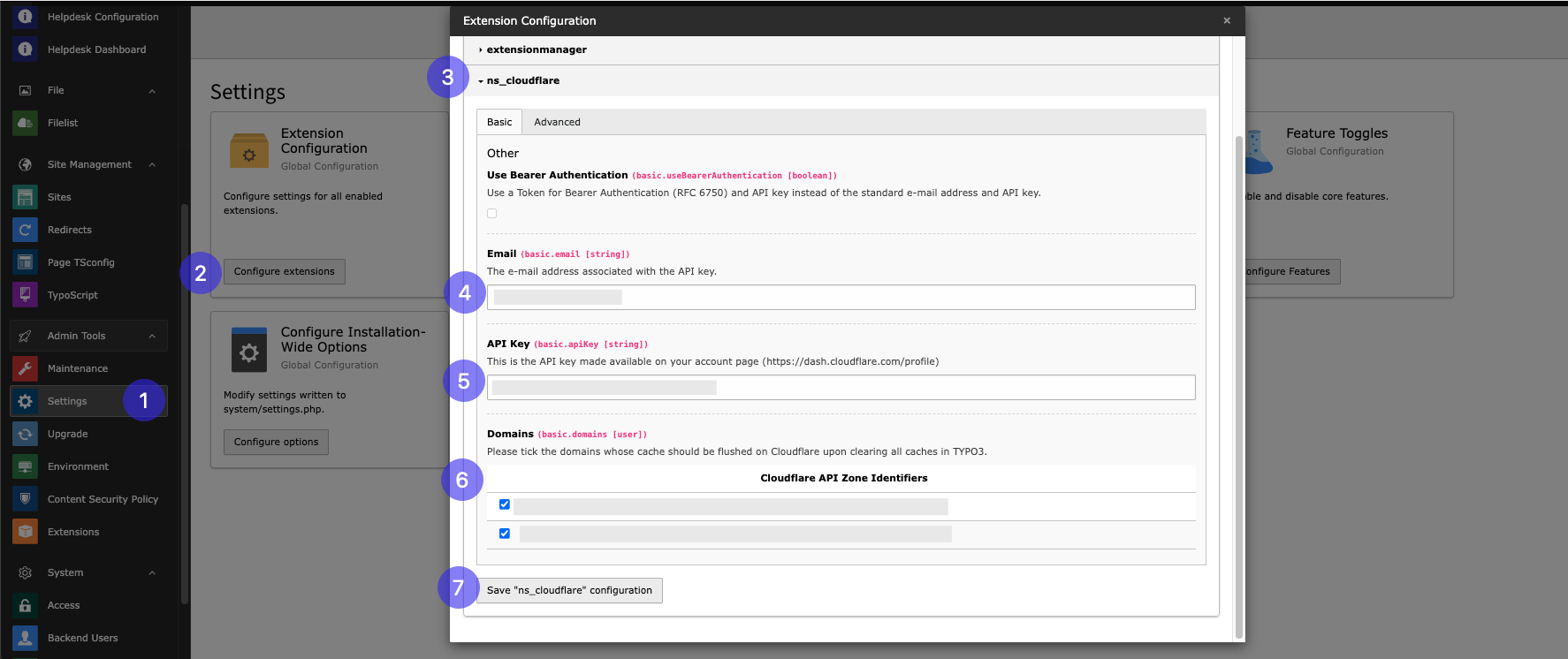1568x659 pixels.
Task: Open the Environment module icon
Action: click(25, 466)
